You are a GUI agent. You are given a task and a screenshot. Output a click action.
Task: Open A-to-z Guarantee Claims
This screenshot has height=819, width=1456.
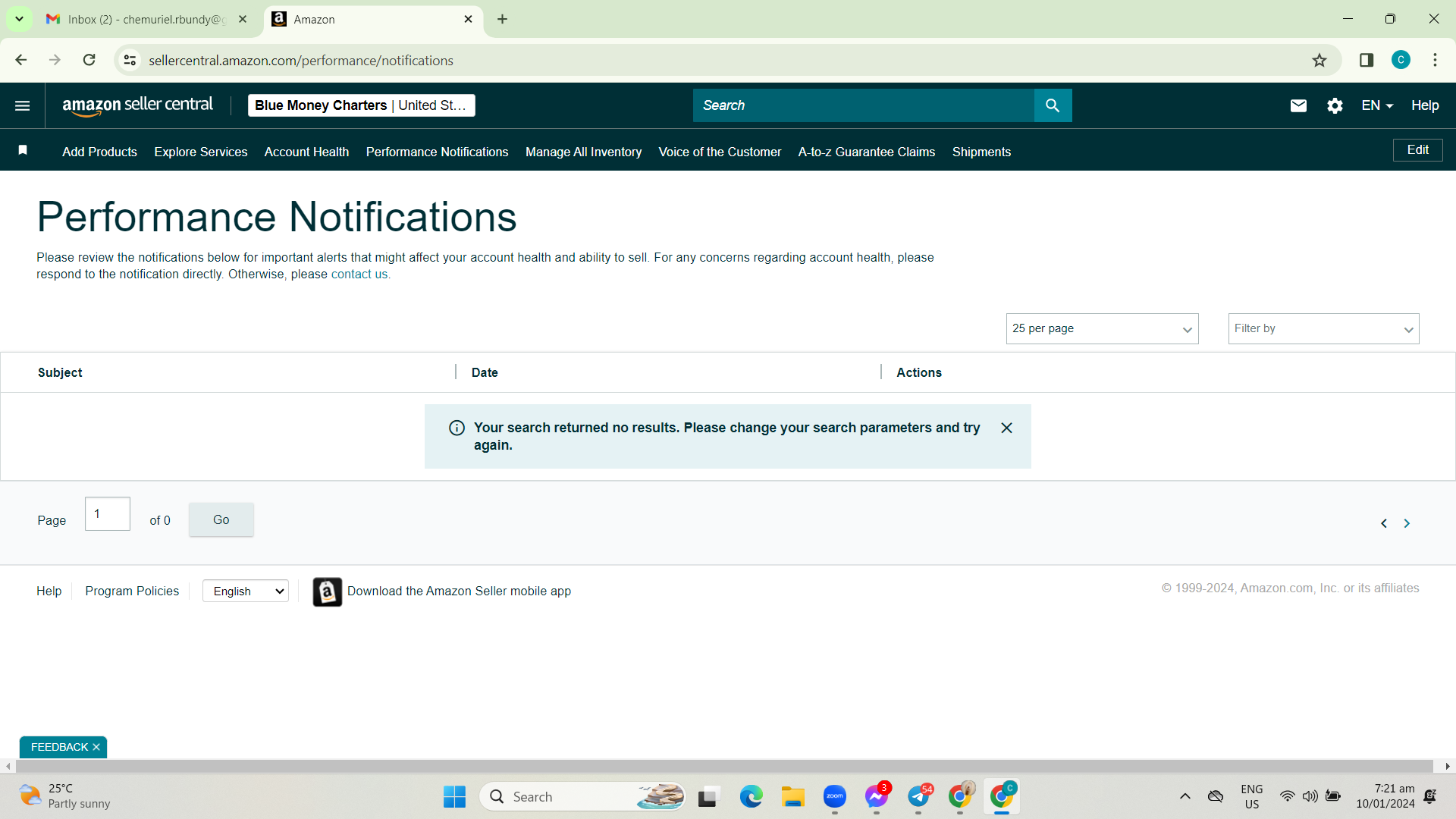click(866, 152)
